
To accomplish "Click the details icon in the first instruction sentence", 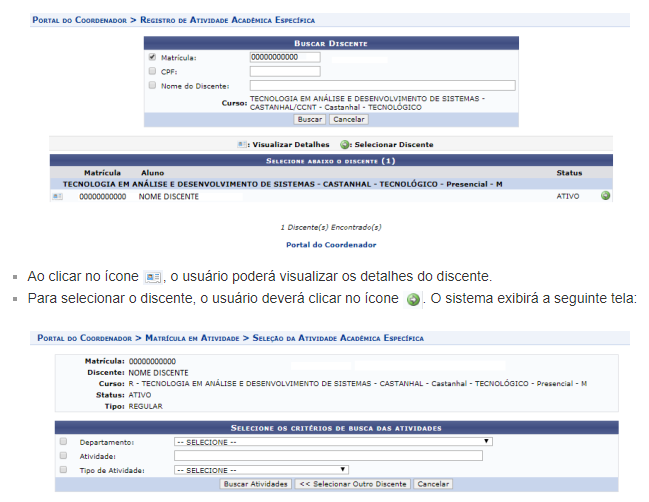I will click(153, 276).
